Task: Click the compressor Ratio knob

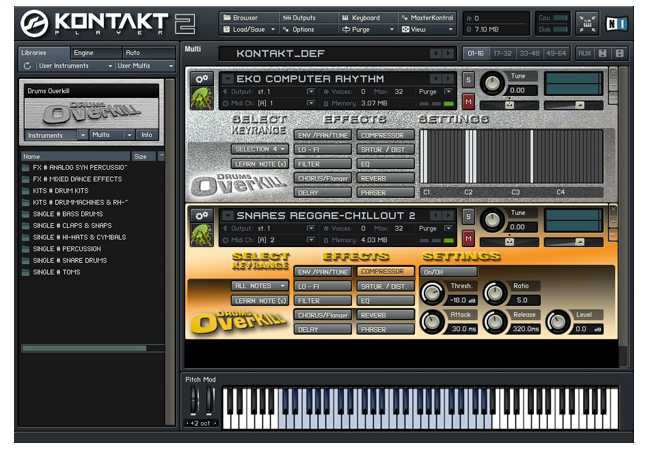Action: pyautogui.click(x=495, y=293)
